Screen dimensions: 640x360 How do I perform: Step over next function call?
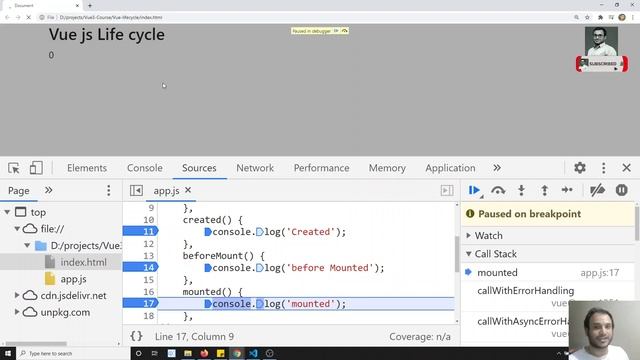tap(498, 190)
